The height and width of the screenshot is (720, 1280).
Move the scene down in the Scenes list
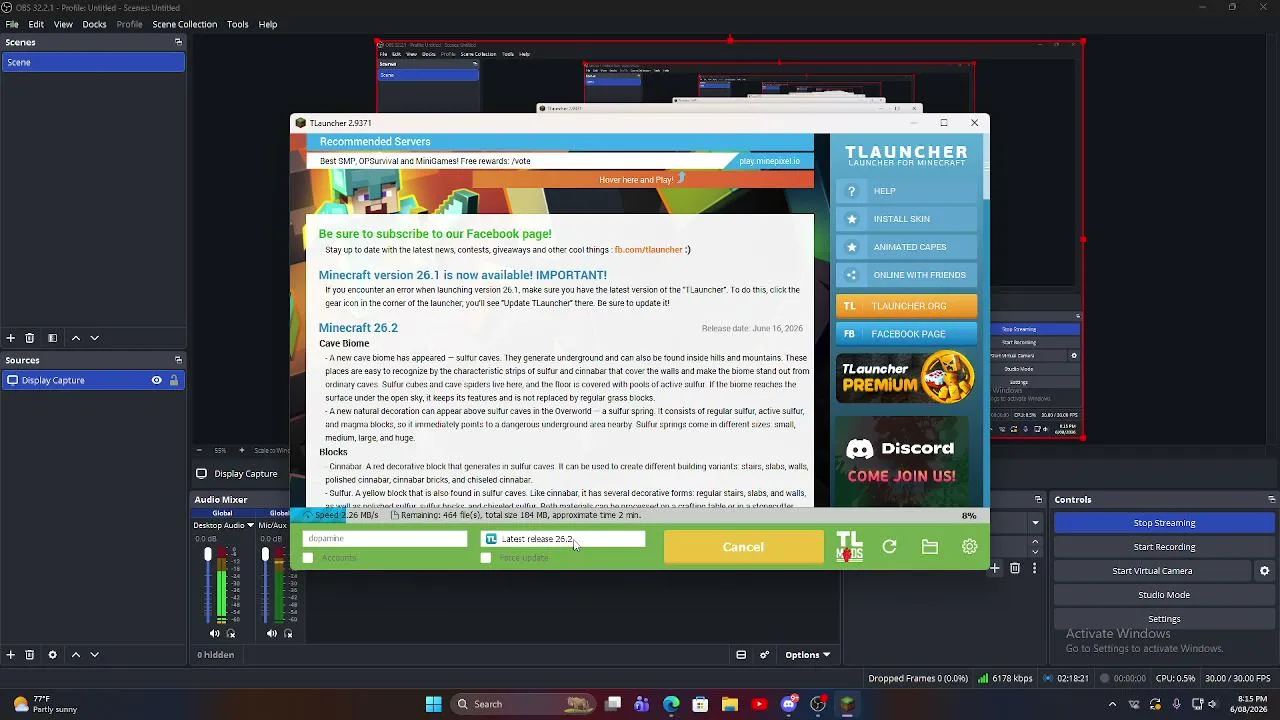pos(95,338)
